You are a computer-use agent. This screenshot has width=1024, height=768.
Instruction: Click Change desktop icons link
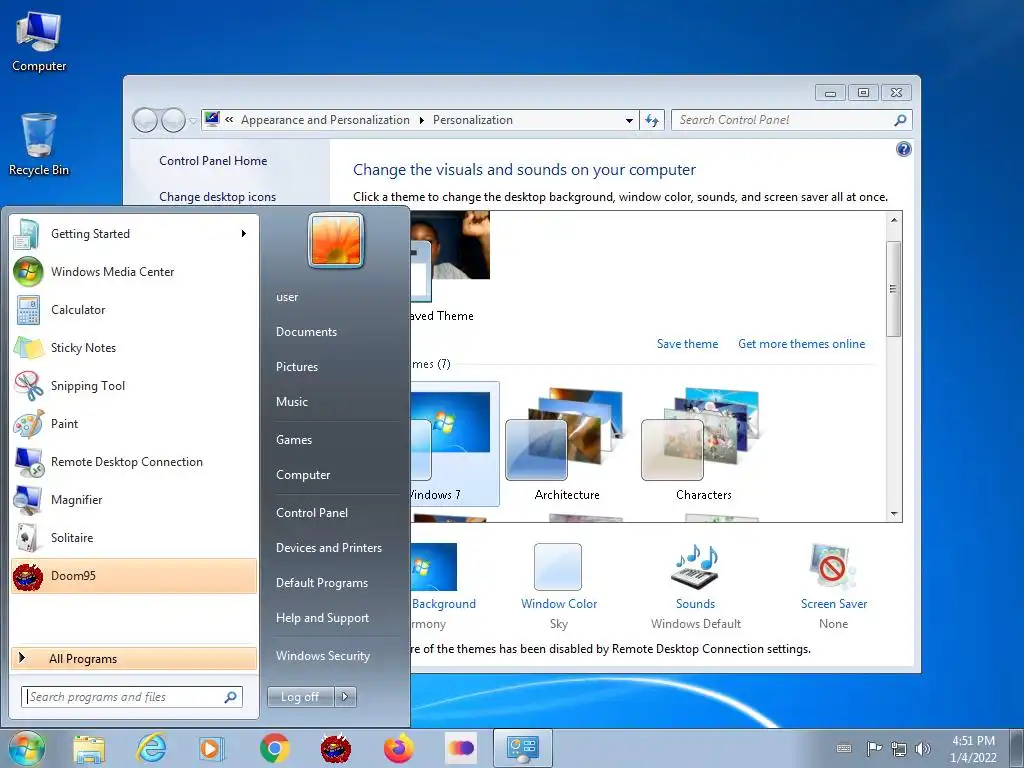click(217, 197)
